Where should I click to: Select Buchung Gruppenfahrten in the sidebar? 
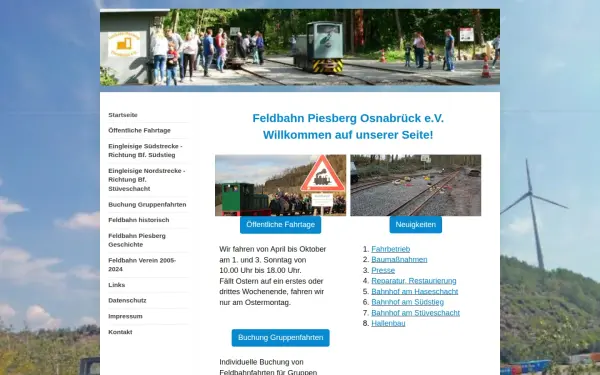(147, 204)
